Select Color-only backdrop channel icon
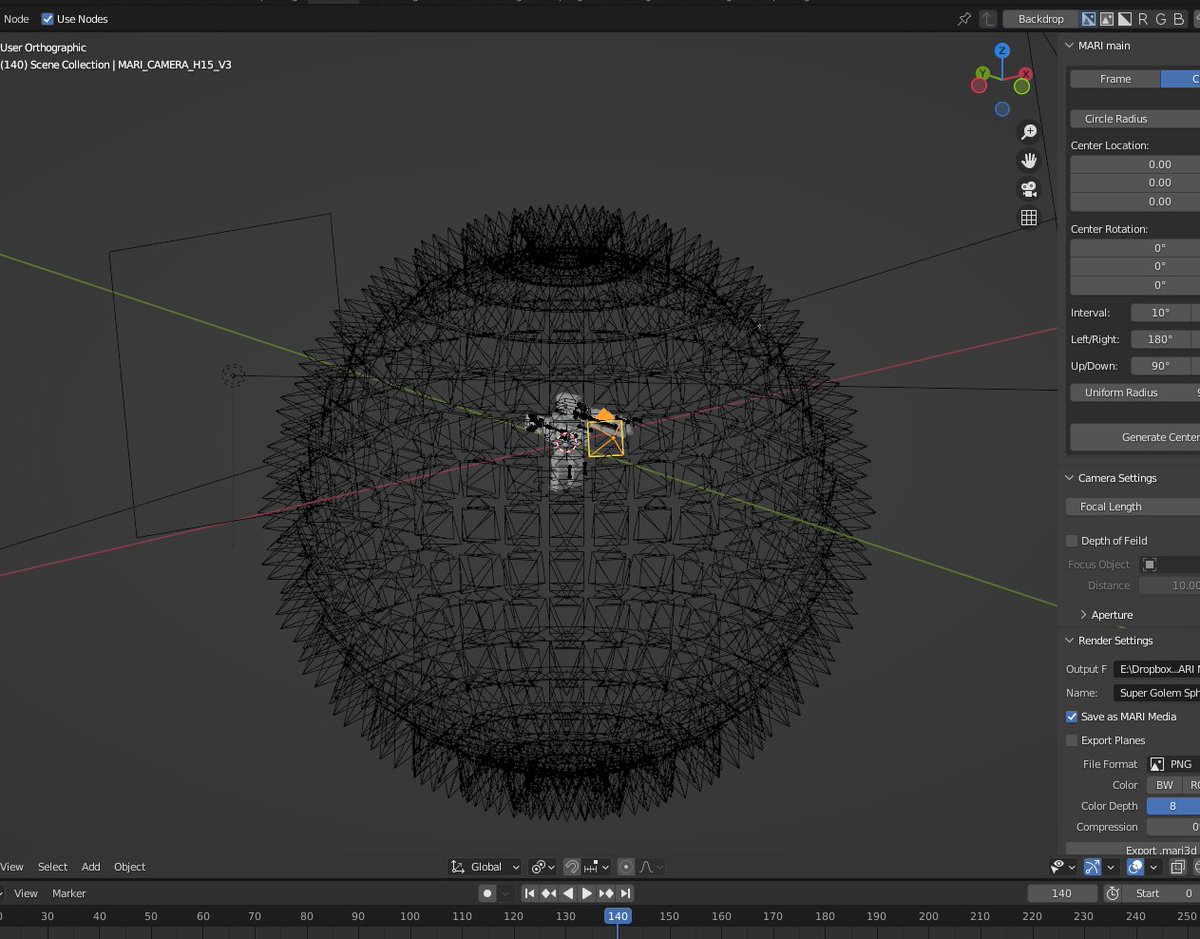The width and height of the screenshot is (1200, 939). point(1106,19)
